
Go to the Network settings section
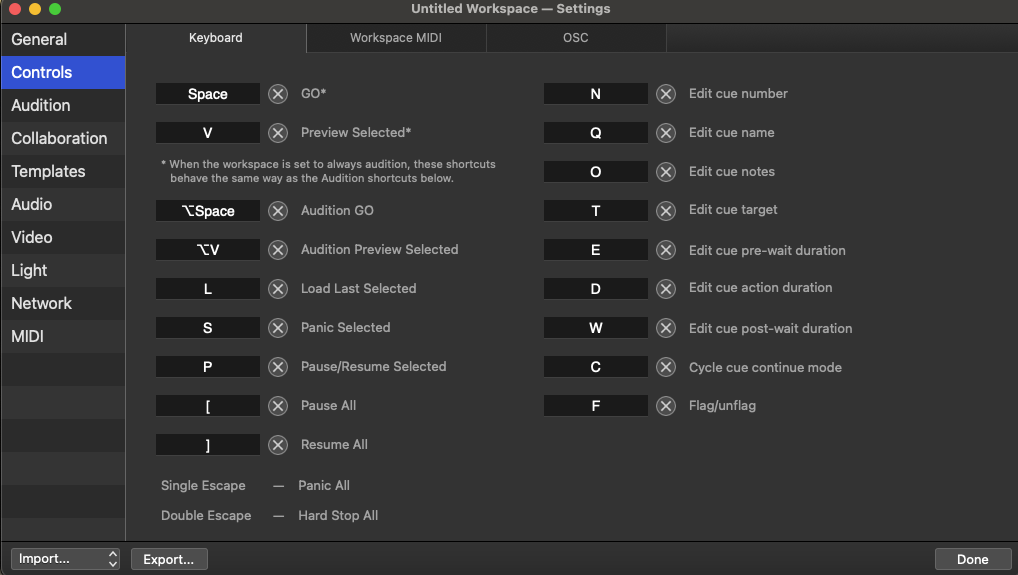point(42,303)
